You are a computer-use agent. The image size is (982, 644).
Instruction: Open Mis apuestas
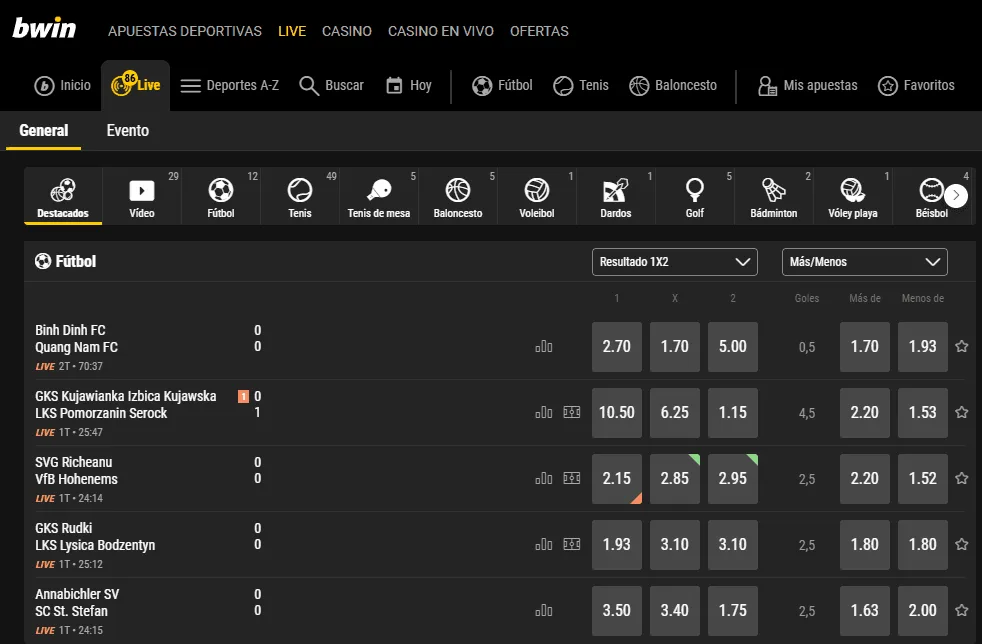(x=807, y=86)
